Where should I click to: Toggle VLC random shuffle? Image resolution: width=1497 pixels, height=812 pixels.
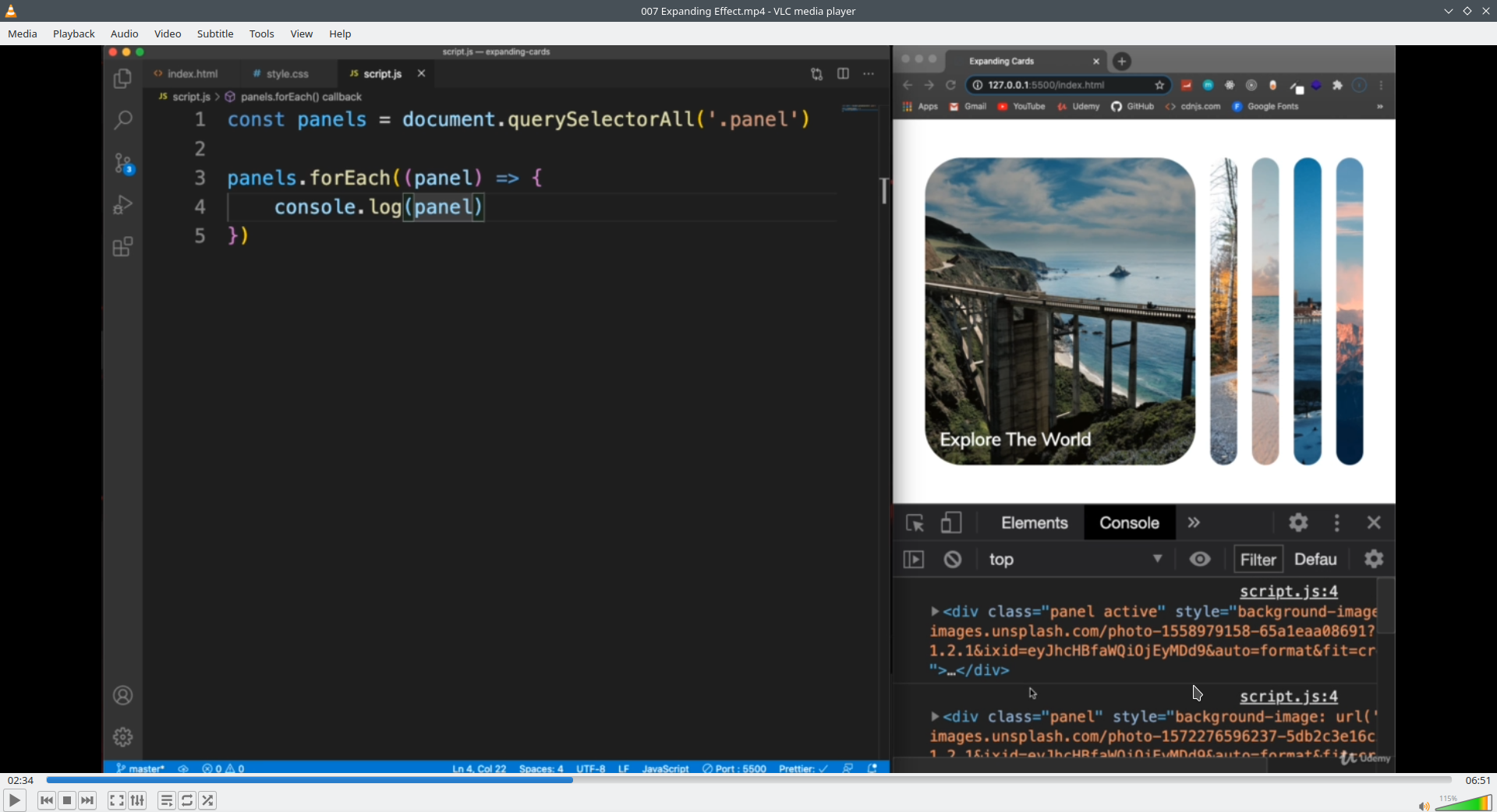pyautogui.click(x=207, y=800)
